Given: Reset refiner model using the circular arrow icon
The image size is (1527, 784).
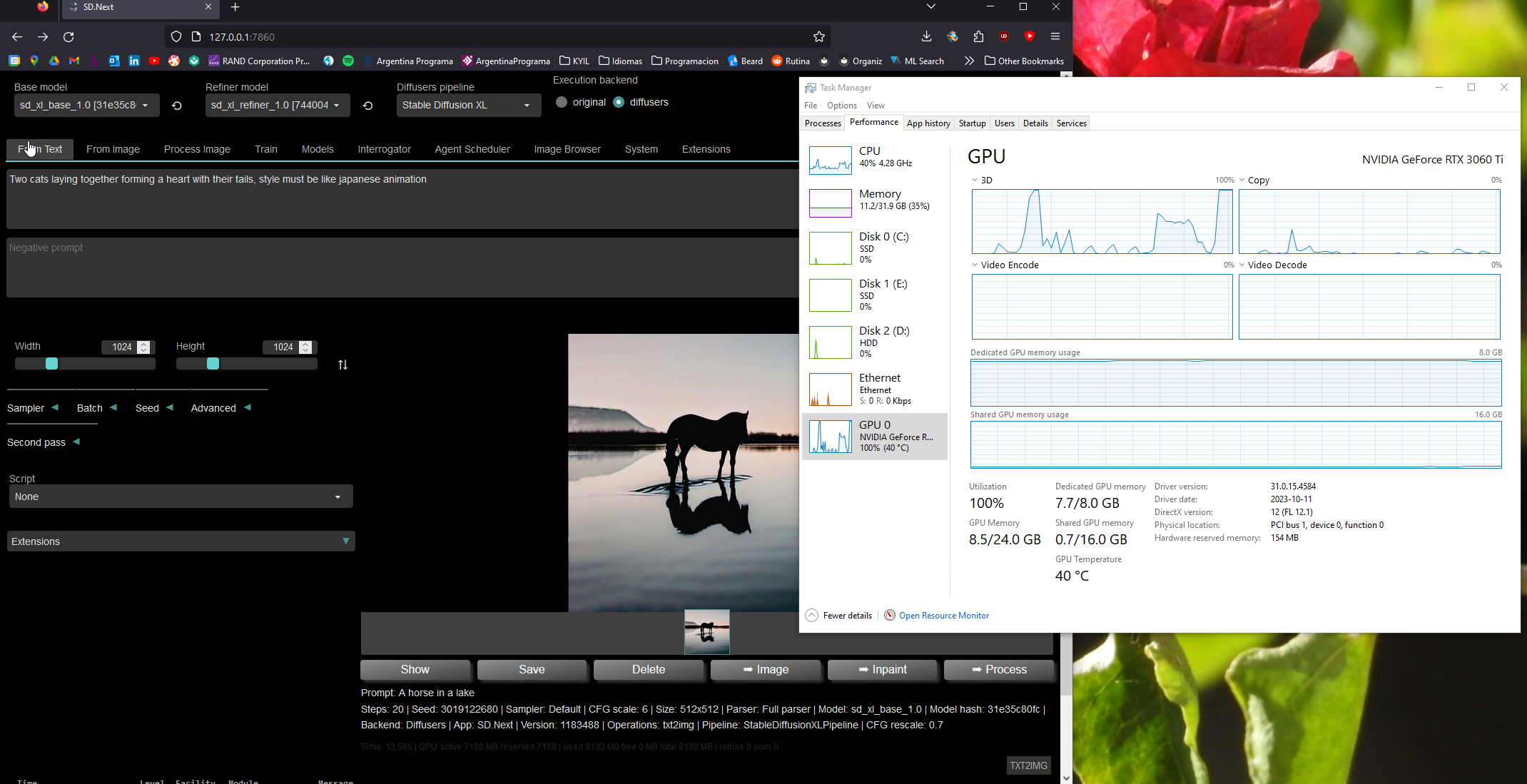Looking at the screenshot, I should [x=367, y=105].
